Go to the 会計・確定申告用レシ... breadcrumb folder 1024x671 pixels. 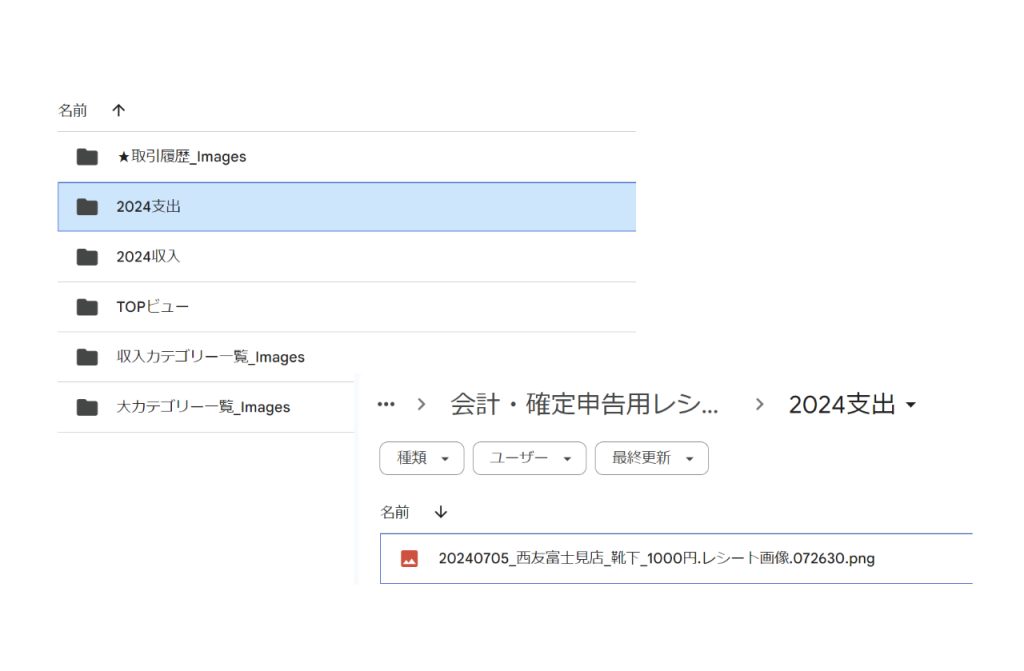point(584,404)
